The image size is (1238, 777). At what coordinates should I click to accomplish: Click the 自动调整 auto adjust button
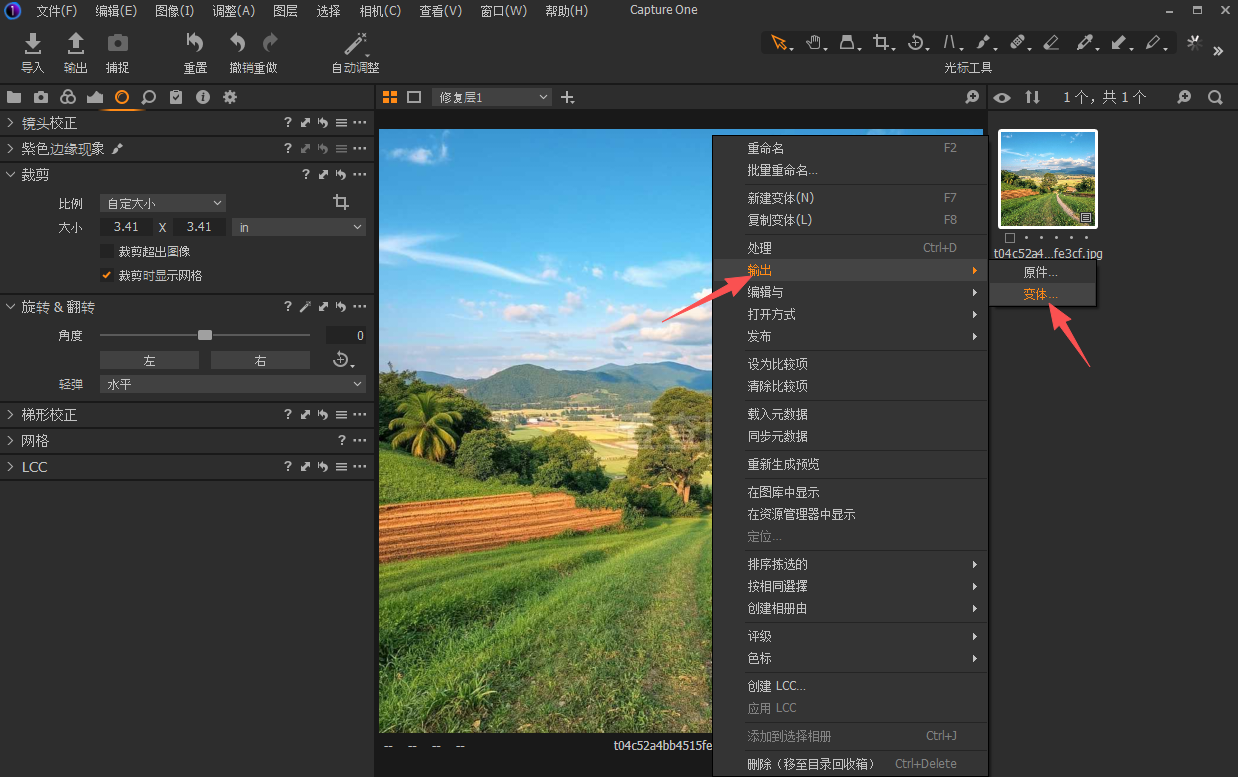[x=356, y=53]
